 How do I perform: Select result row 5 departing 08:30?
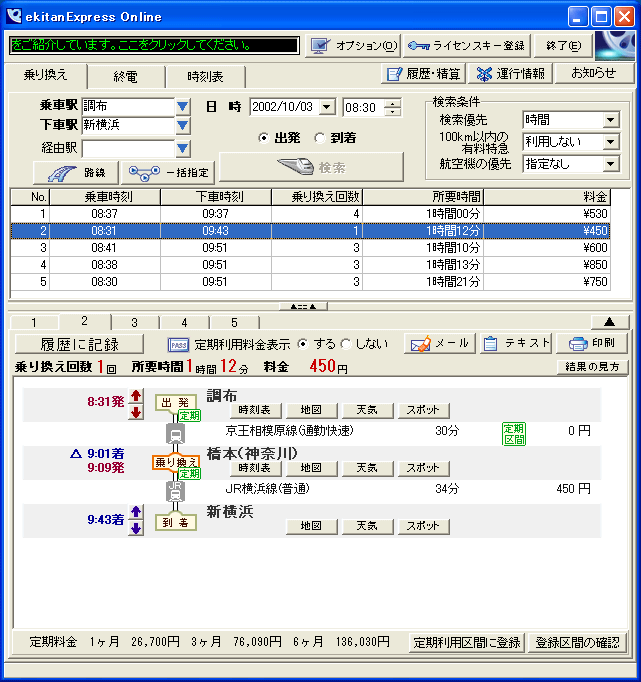[310, 282]
